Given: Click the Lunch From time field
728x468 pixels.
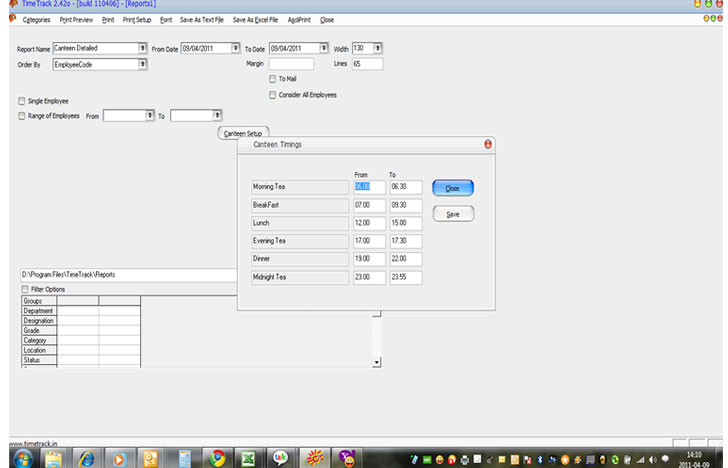Looking at the screenshot, I should pos(369,223).
